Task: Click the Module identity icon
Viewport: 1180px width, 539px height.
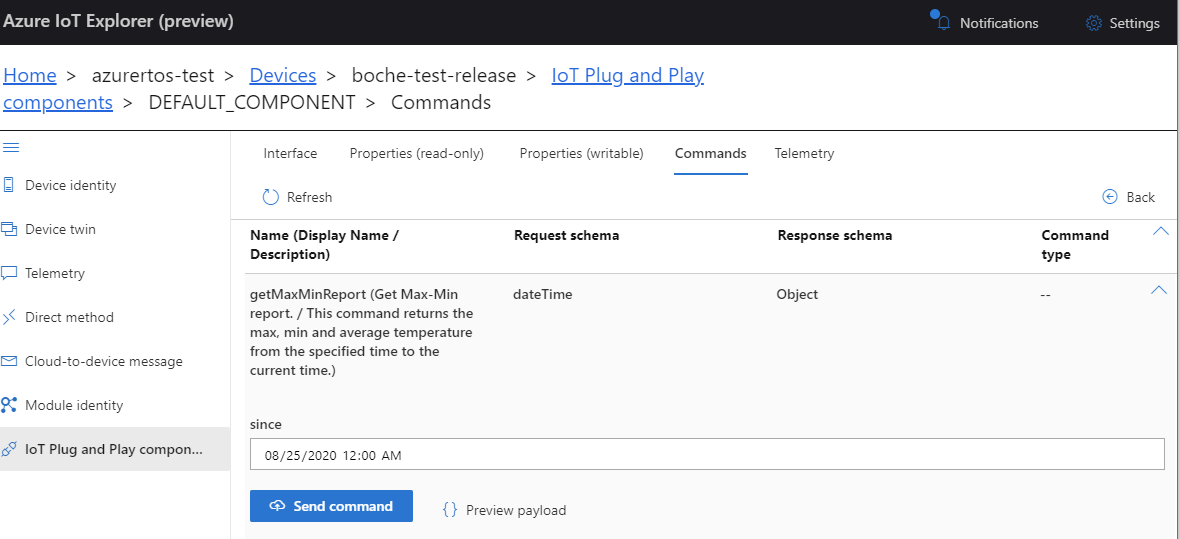Action: tap(10, 405)
